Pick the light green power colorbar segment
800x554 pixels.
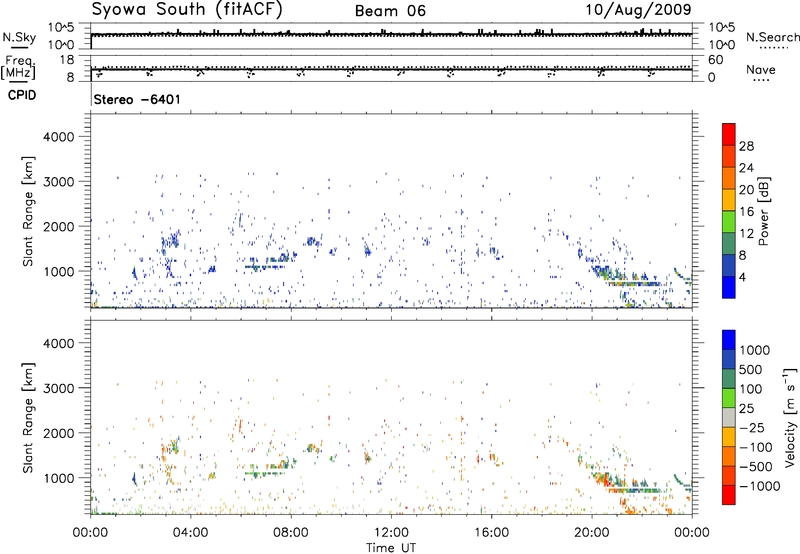[x=729, y=222]
